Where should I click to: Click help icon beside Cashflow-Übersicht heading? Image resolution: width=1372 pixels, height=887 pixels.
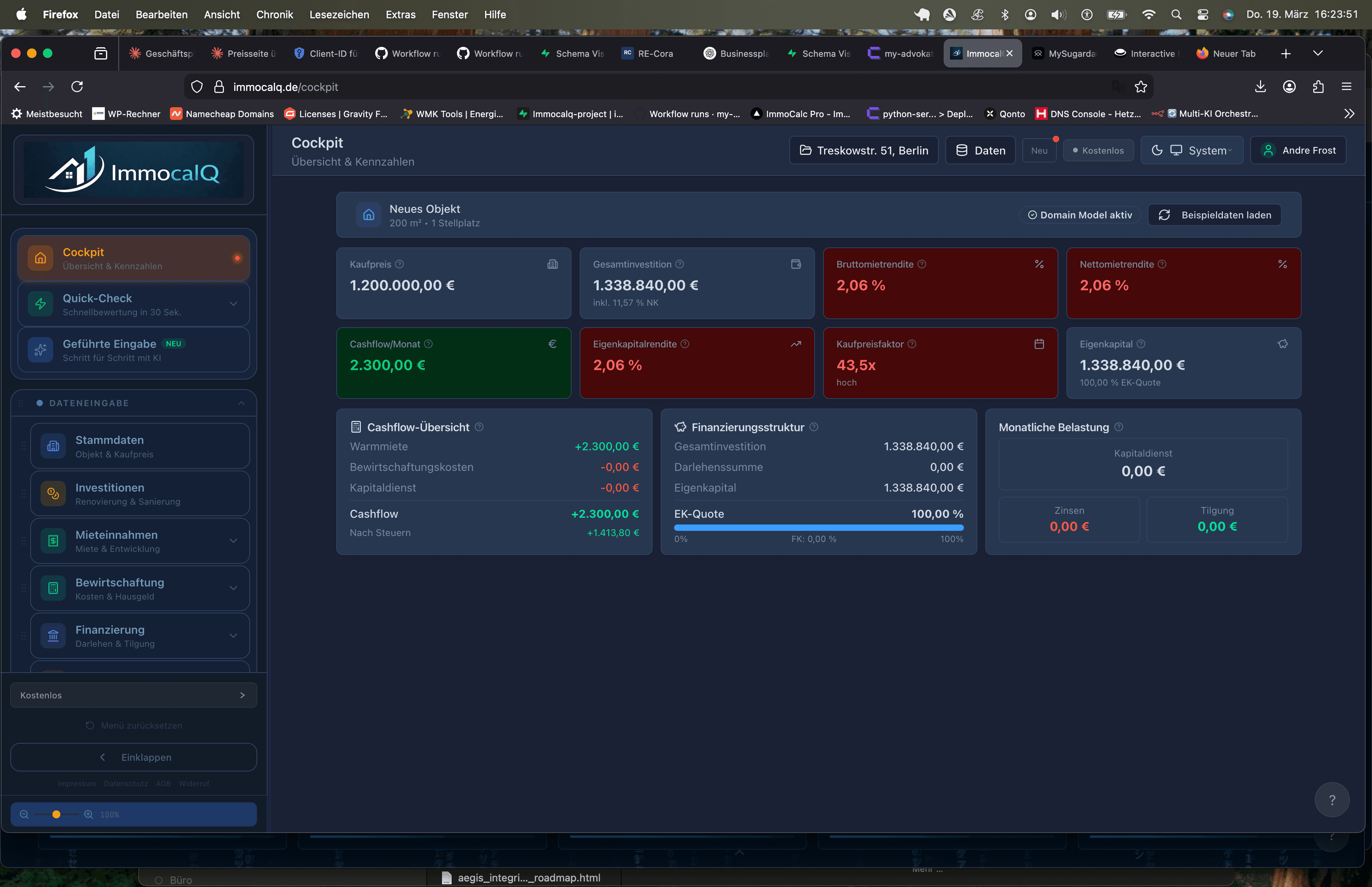click(479, 427)
